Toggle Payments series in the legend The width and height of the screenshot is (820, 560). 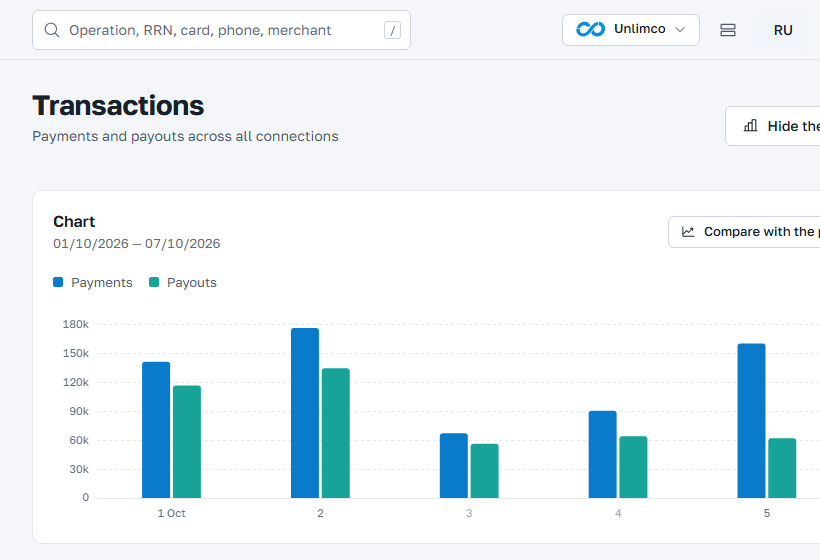[x=93, y=282]
